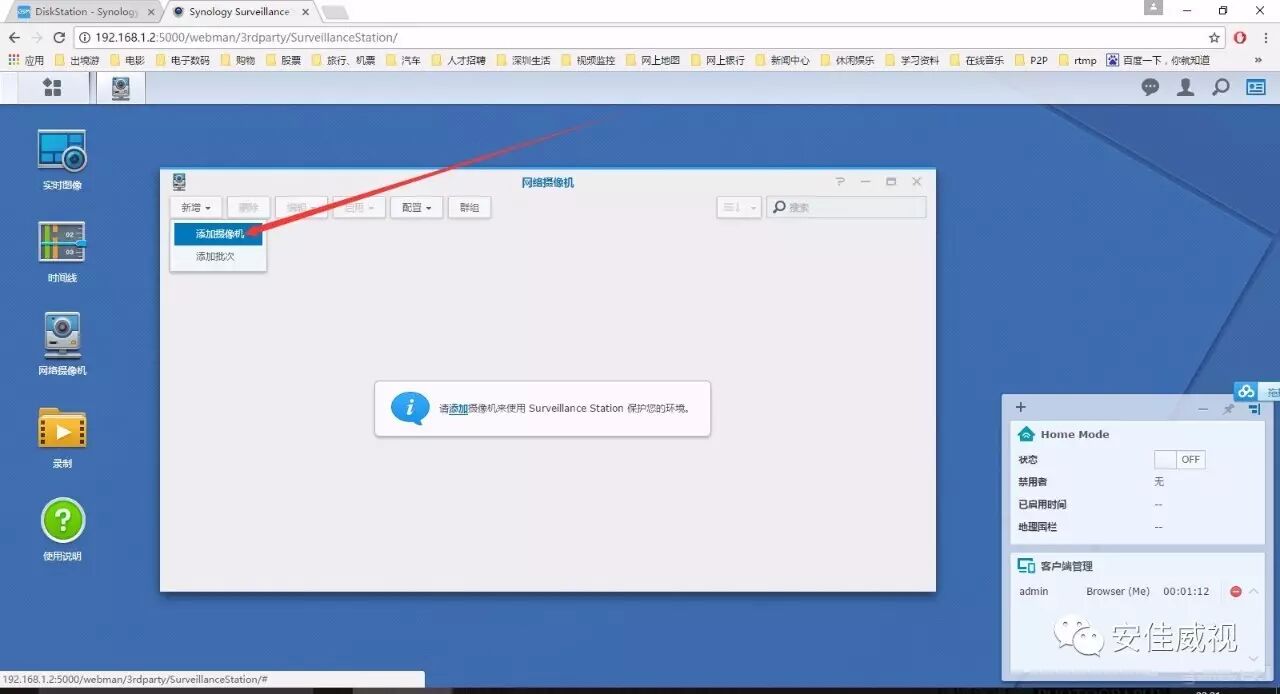Bookmark this page with the star icon
Viewport: 1280px width, 694px height.
(1214, 37)
